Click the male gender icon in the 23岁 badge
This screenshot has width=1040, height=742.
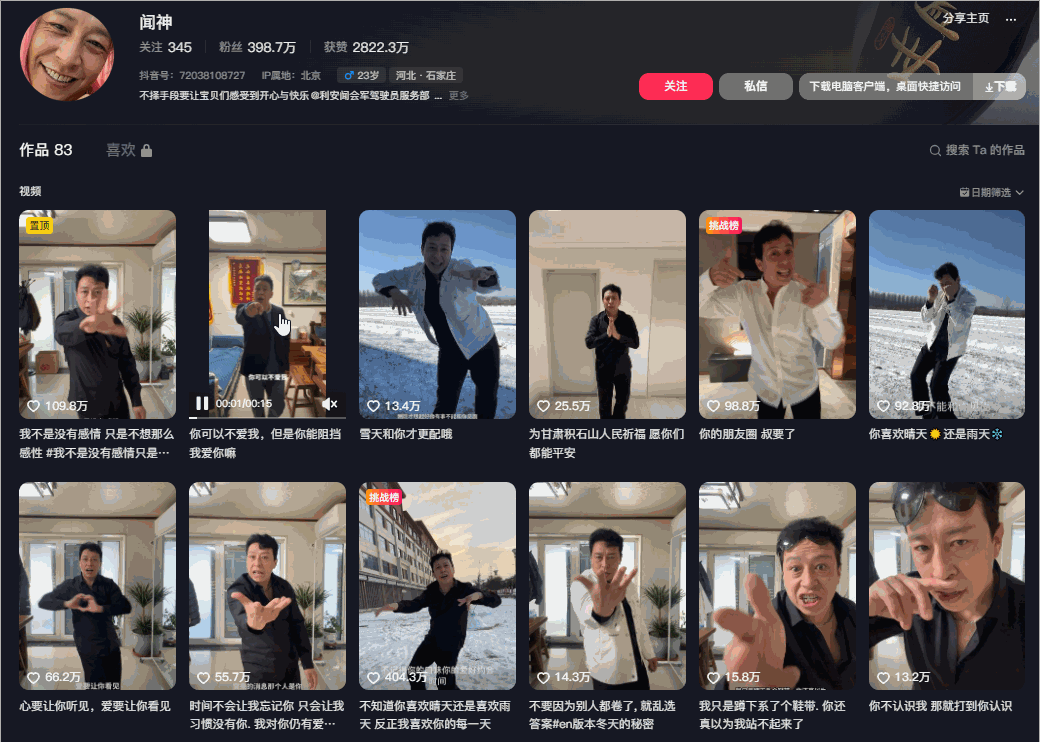coord(348,74)
